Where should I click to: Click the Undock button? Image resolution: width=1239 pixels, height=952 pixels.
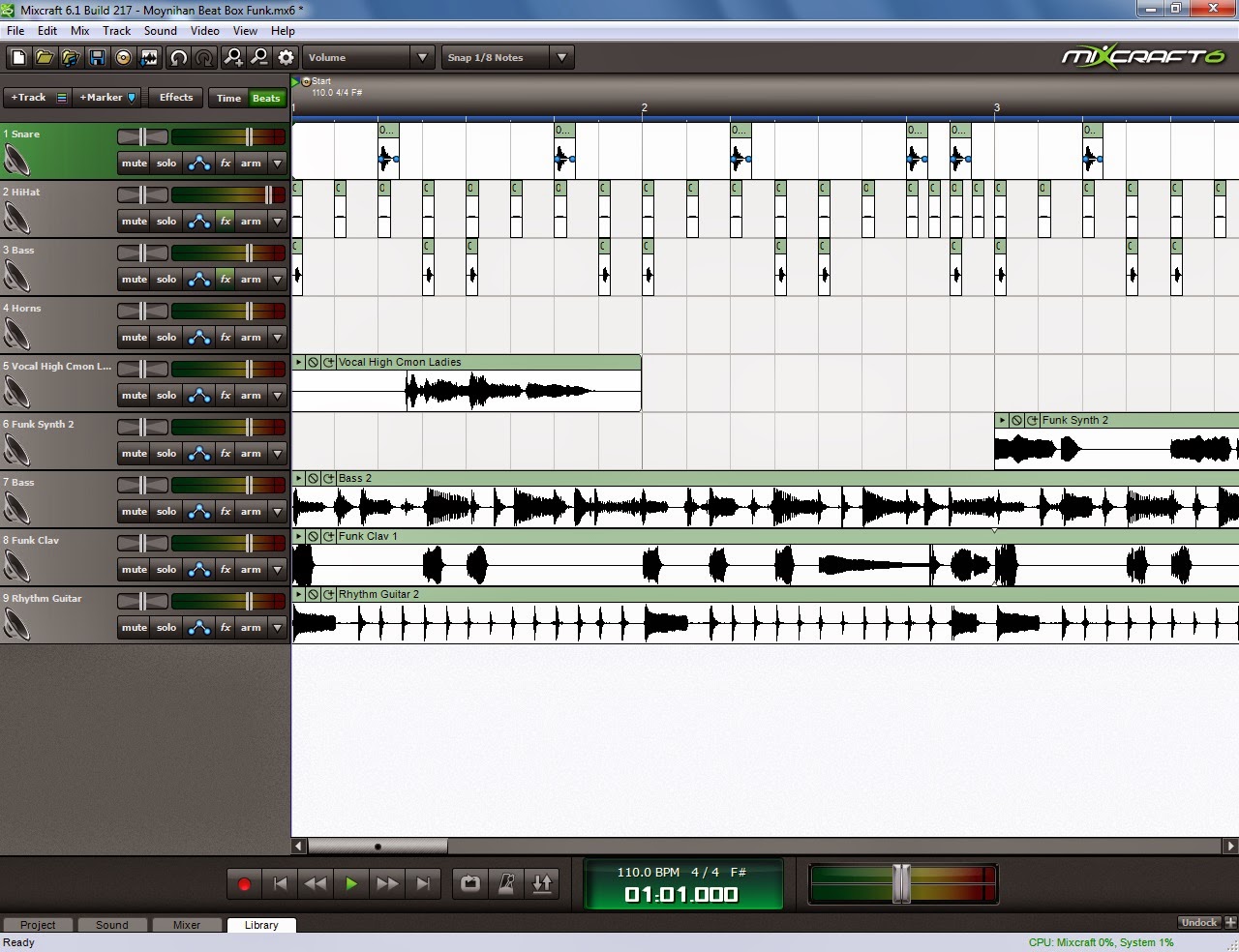coord(1199,923)
